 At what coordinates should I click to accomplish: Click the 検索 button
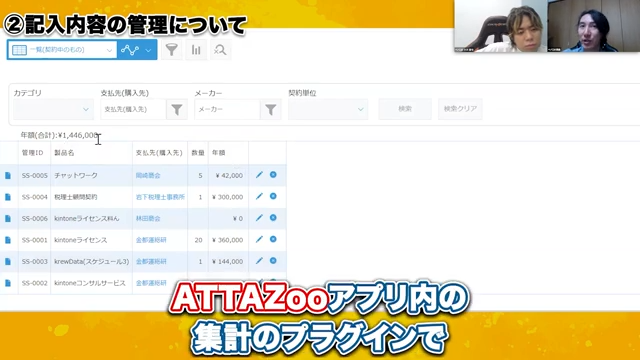tap(405, 109)
